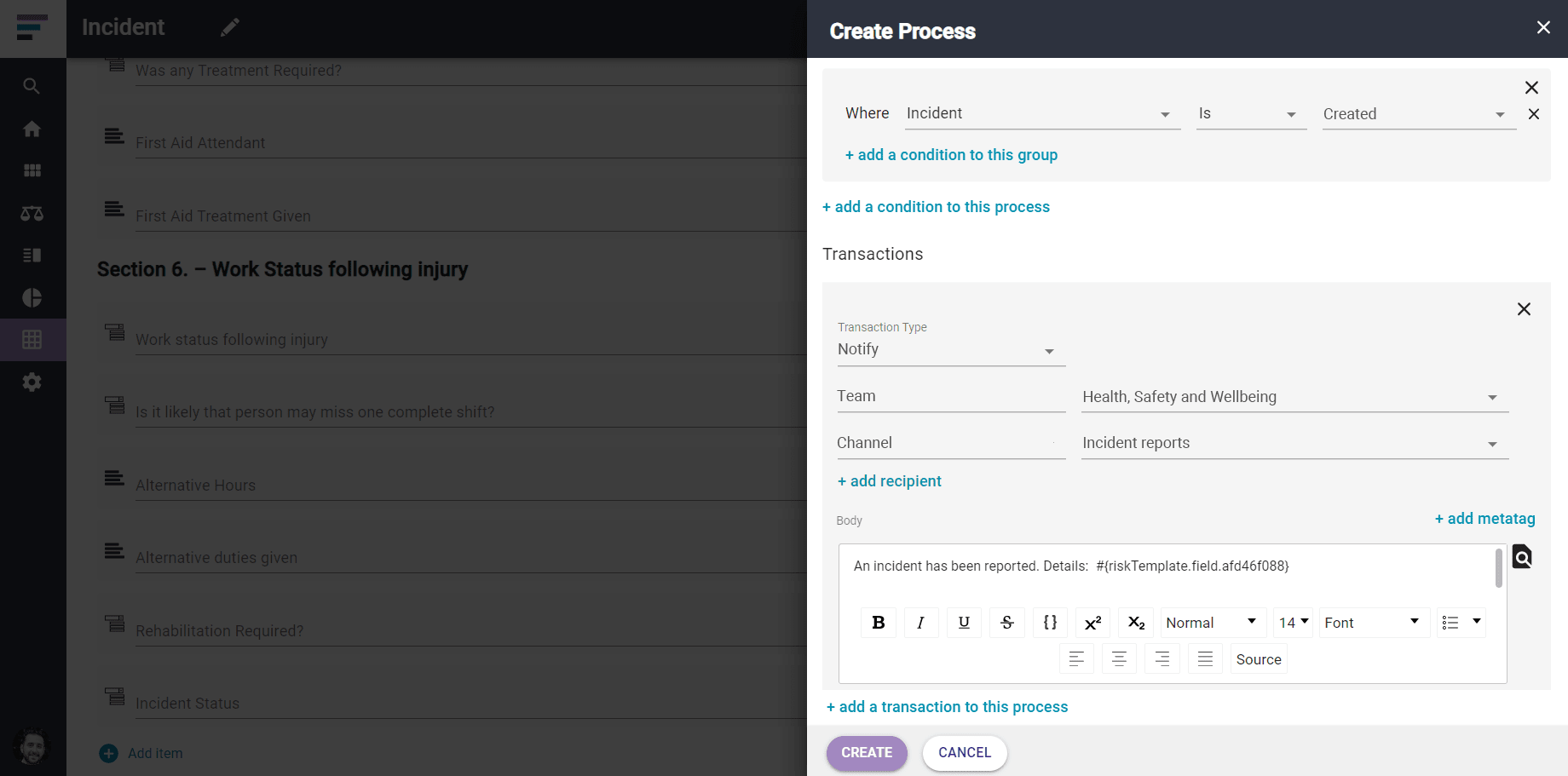Toggle bold formatting in the body editor

click(879, 623)
